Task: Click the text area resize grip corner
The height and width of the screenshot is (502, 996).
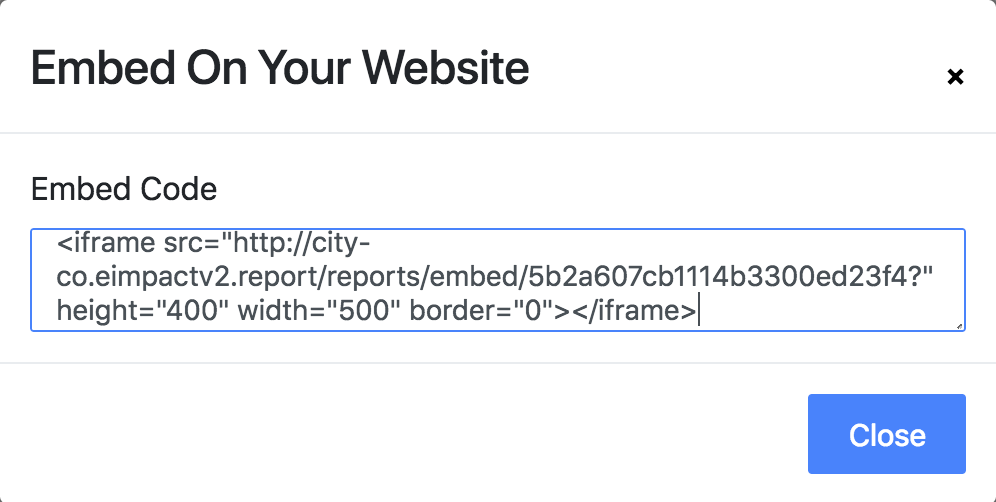Action: (959, 326)
